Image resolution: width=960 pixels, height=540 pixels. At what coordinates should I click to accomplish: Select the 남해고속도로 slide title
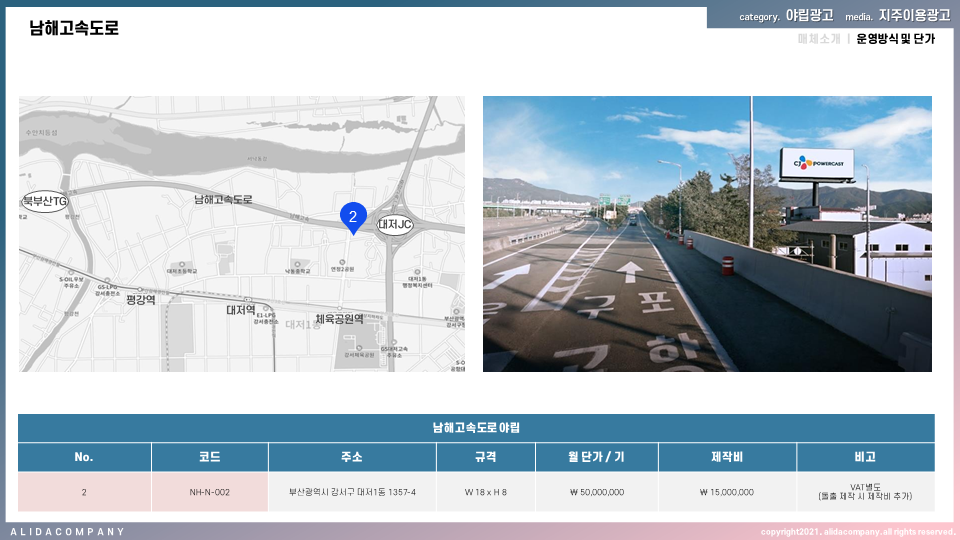pyautogui.click(x=74, y=29)
